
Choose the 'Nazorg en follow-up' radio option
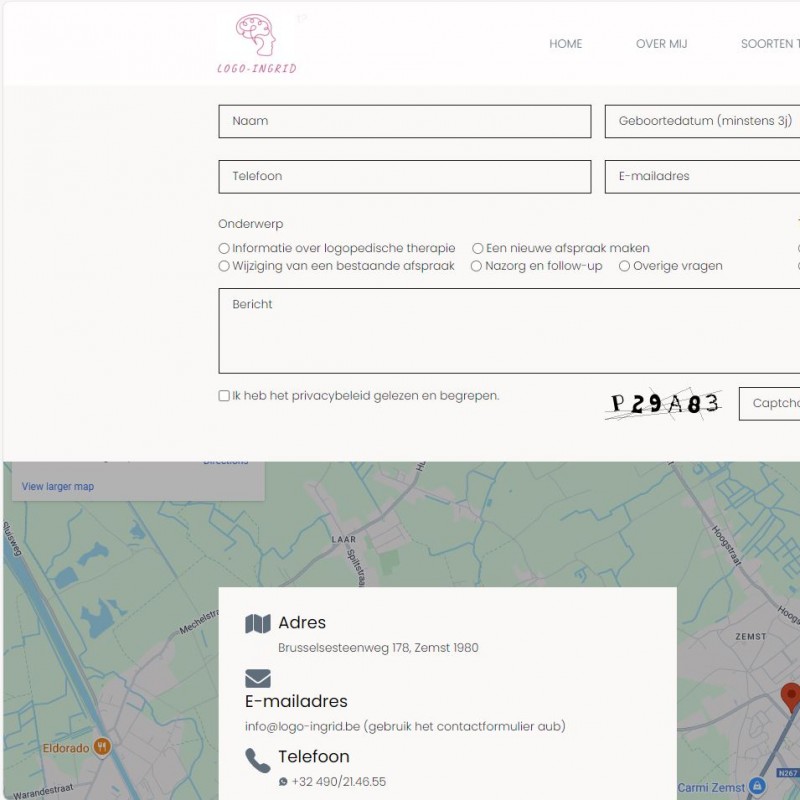click(x=476, y=266)
